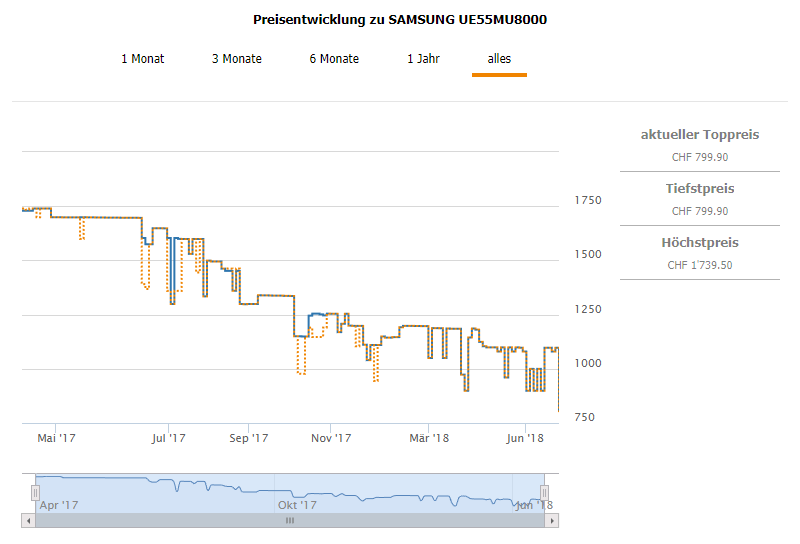Click the Mai '17 axis label

pyautogui.click(x=56, y=438)
